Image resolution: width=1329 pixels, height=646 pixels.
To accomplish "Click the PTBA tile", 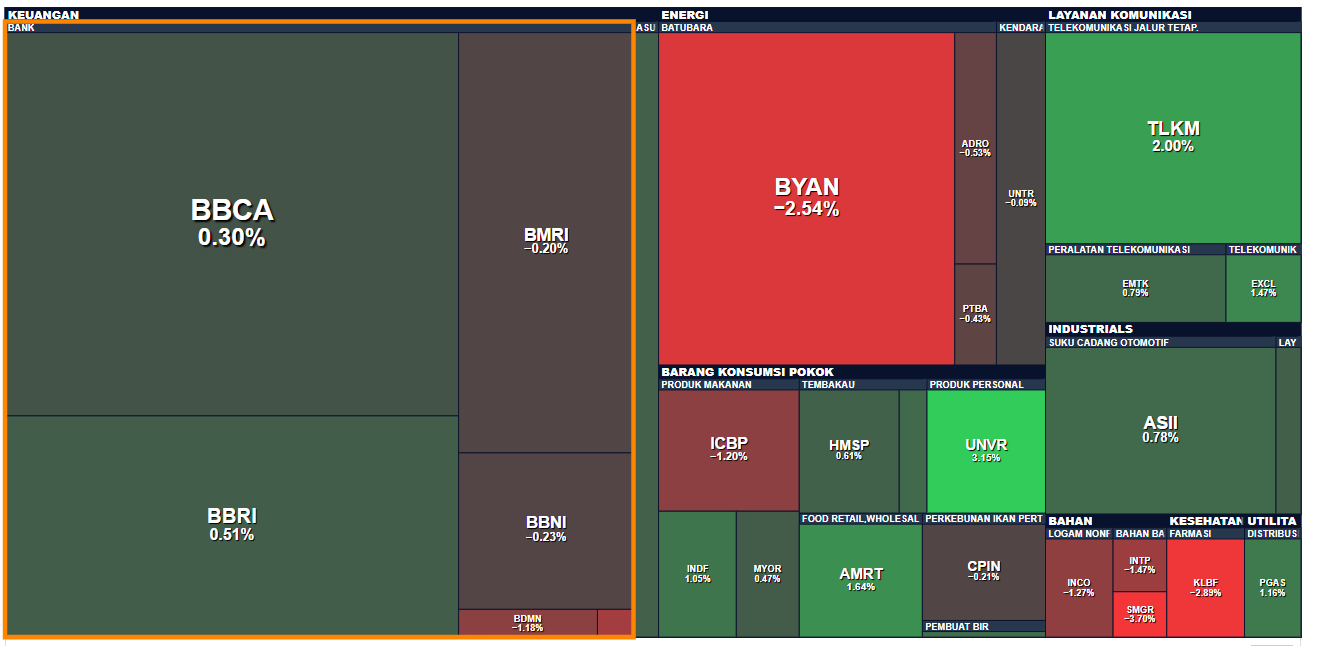I will pyautogui.click(x=975, y=313).
